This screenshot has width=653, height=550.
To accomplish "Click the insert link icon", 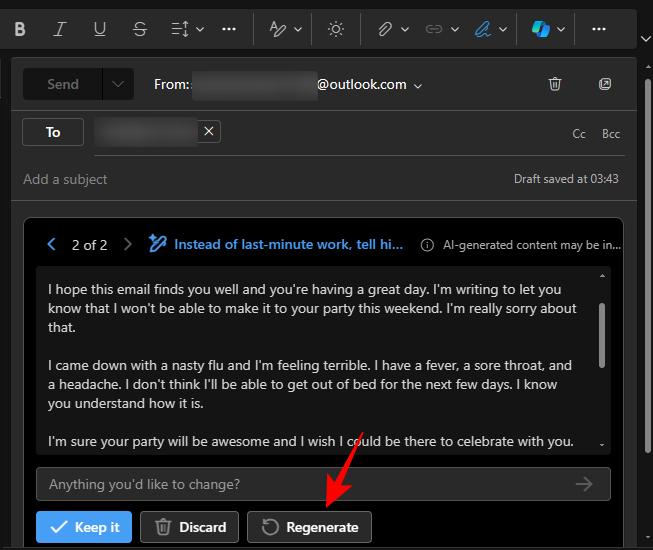I will (x=434, y=29).
